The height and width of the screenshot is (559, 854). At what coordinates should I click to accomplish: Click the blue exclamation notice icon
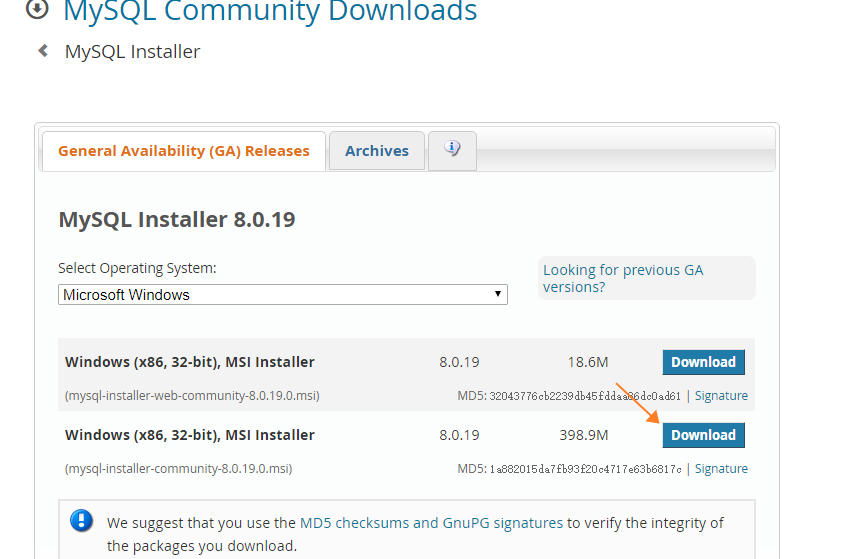coord(82,520)
